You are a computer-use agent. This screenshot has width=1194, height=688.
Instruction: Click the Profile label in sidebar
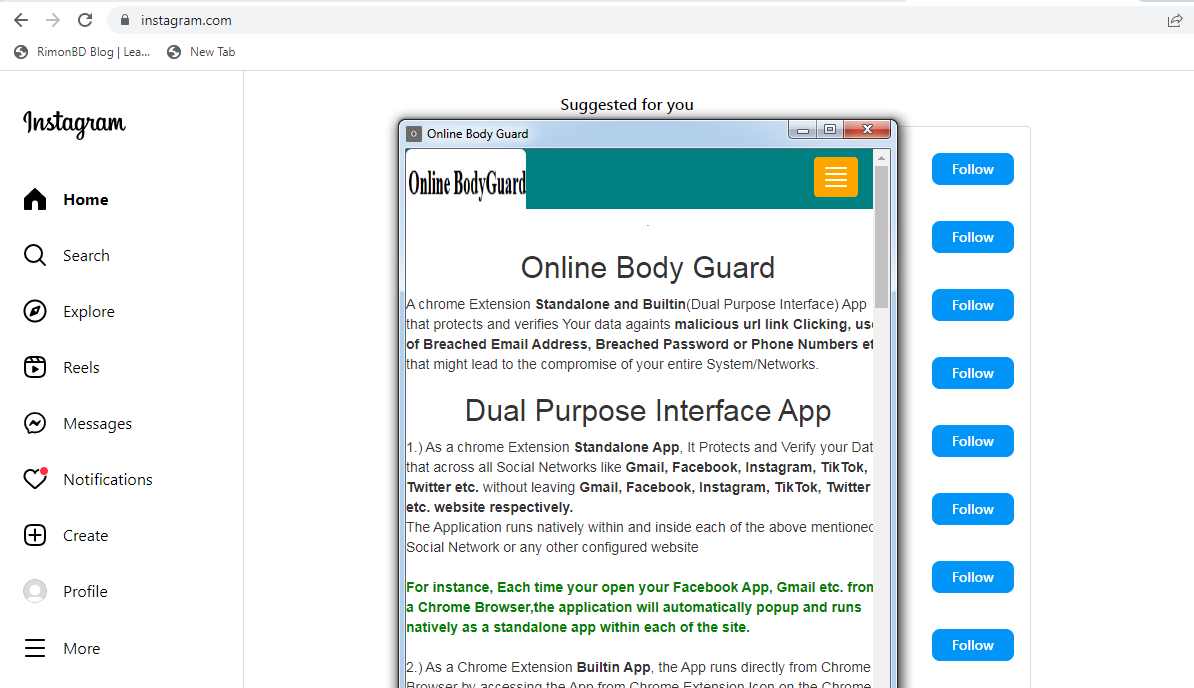click(x=85, y=591)
